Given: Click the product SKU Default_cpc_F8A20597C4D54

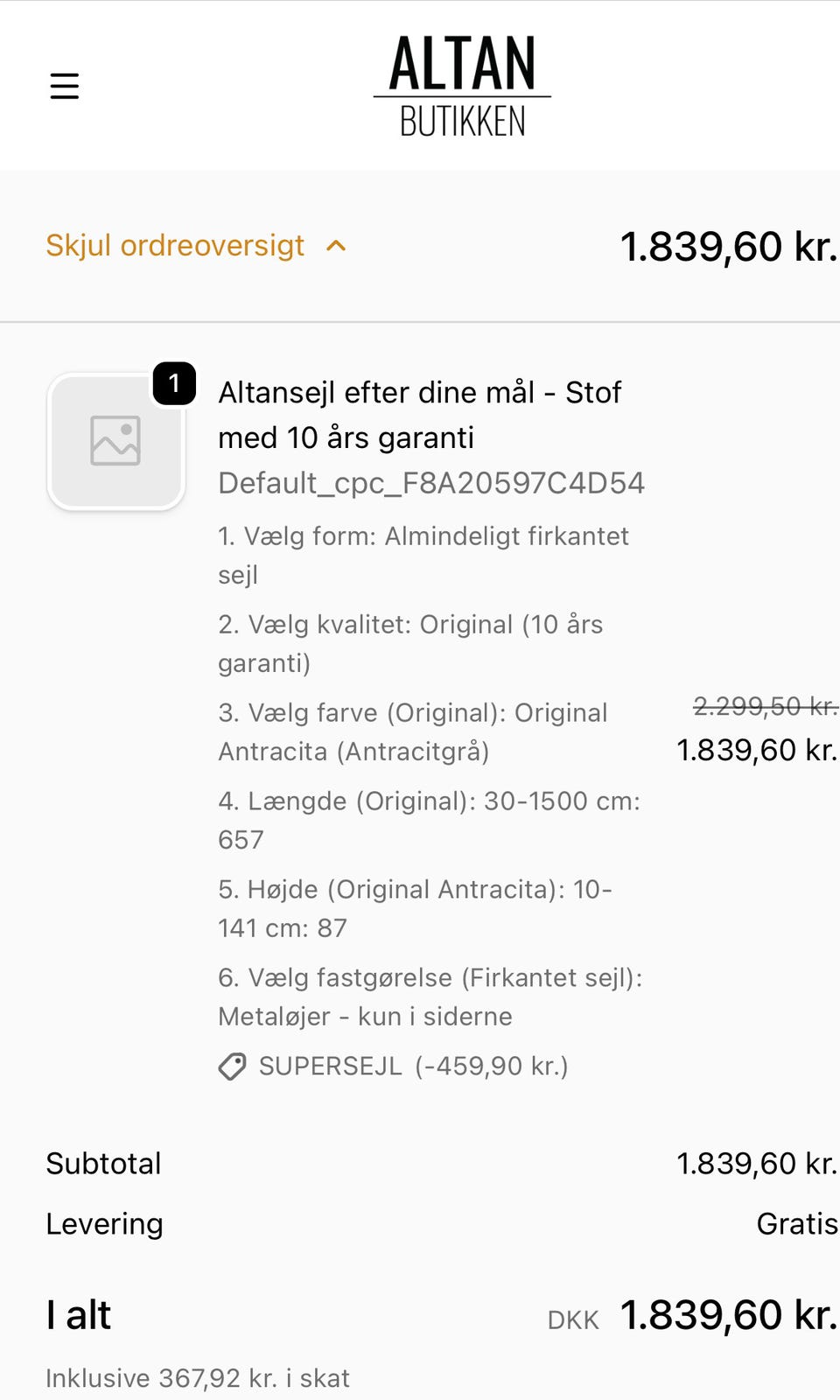Looking at the screenshot, I should point(431,483).
